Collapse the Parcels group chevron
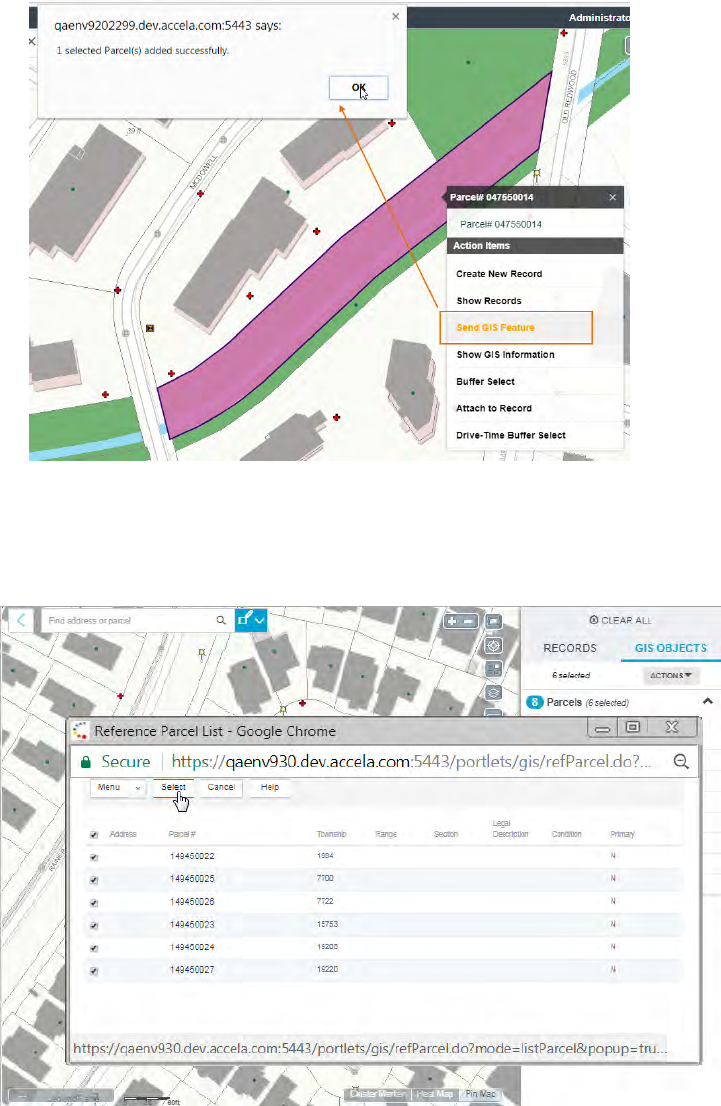 tap(708, 701)
